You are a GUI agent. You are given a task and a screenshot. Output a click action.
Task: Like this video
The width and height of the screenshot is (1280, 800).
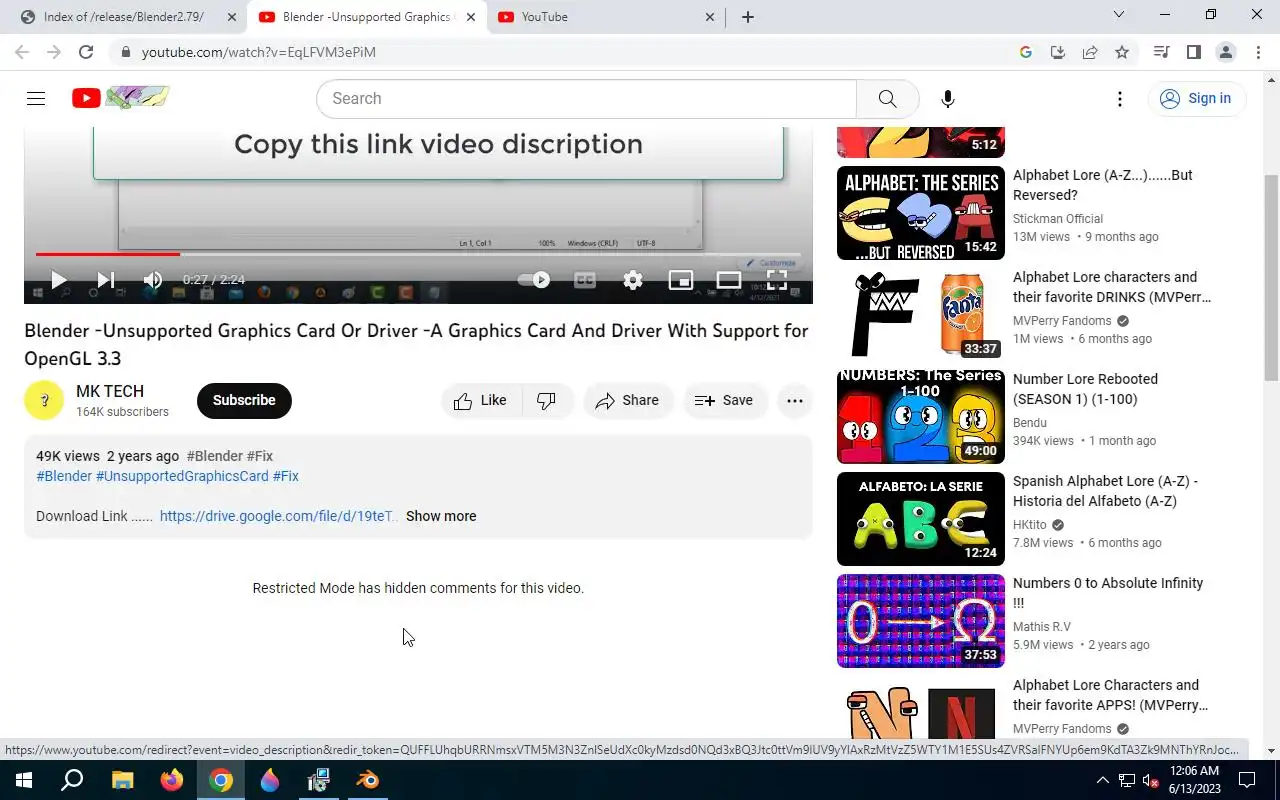pos(481,400)
